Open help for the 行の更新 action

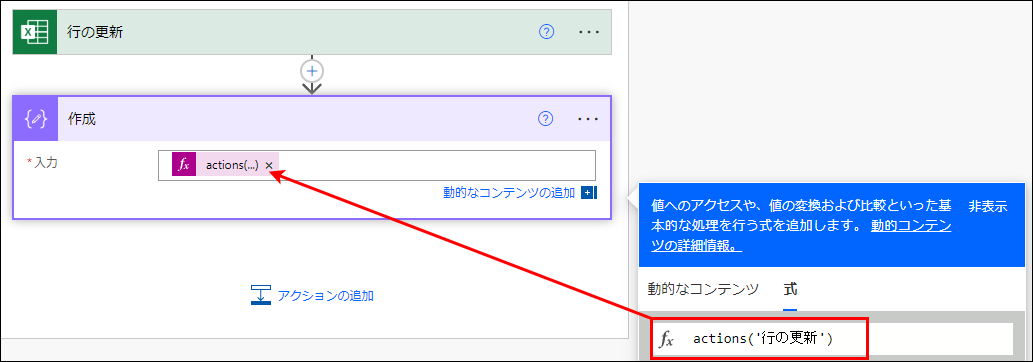[x=546, y=32]
